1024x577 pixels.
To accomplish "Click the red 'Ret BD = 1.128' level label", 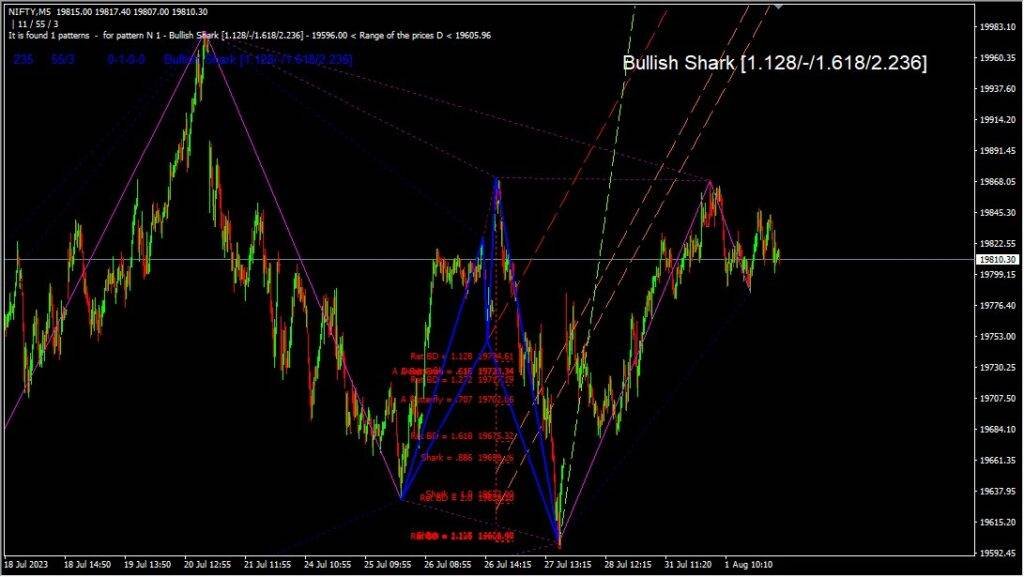I will pos(462,356).
